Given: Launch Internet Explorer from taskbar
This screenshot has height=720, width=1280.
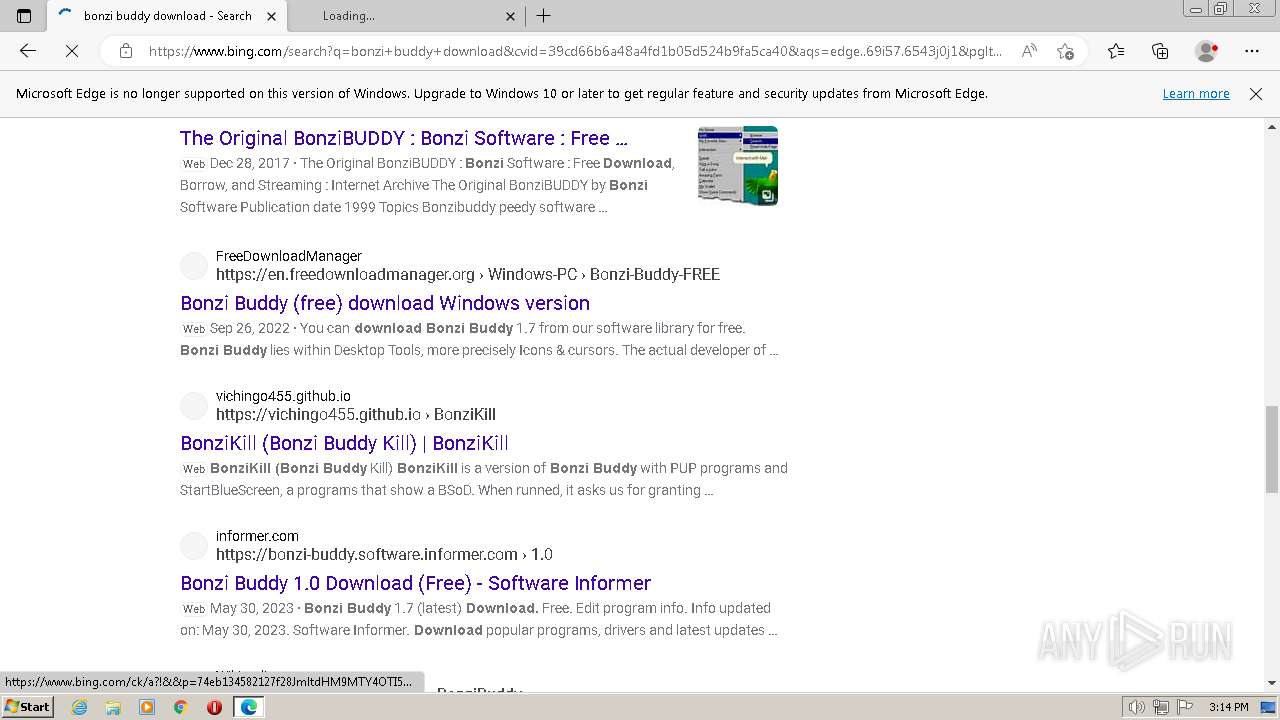Looking at the screenshot, I should (x=80, y=707).
